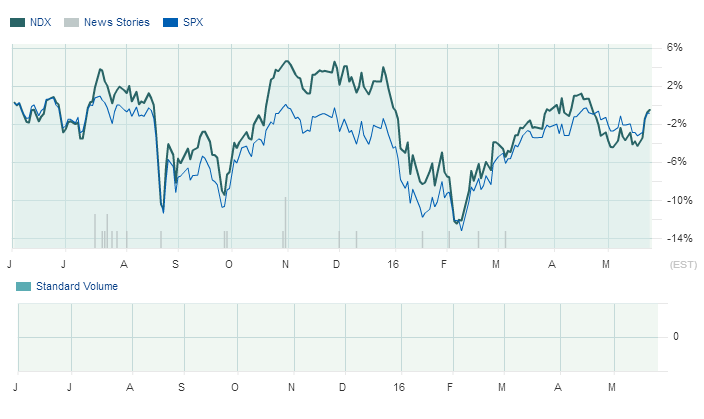
Task: Click the (EST) timezone label
Action: click(682, 265)
